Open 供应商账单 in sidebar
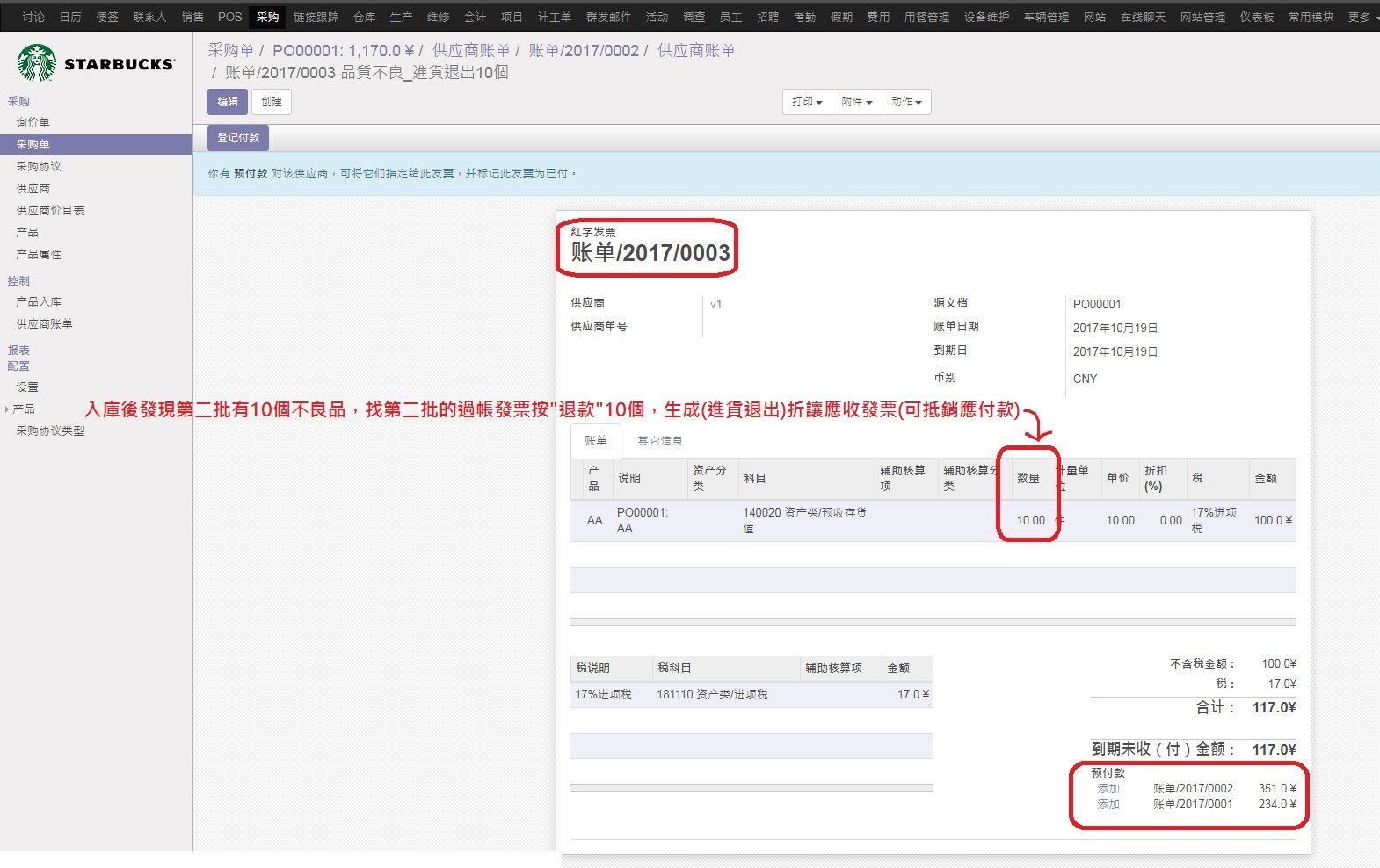 coord(44,323)
